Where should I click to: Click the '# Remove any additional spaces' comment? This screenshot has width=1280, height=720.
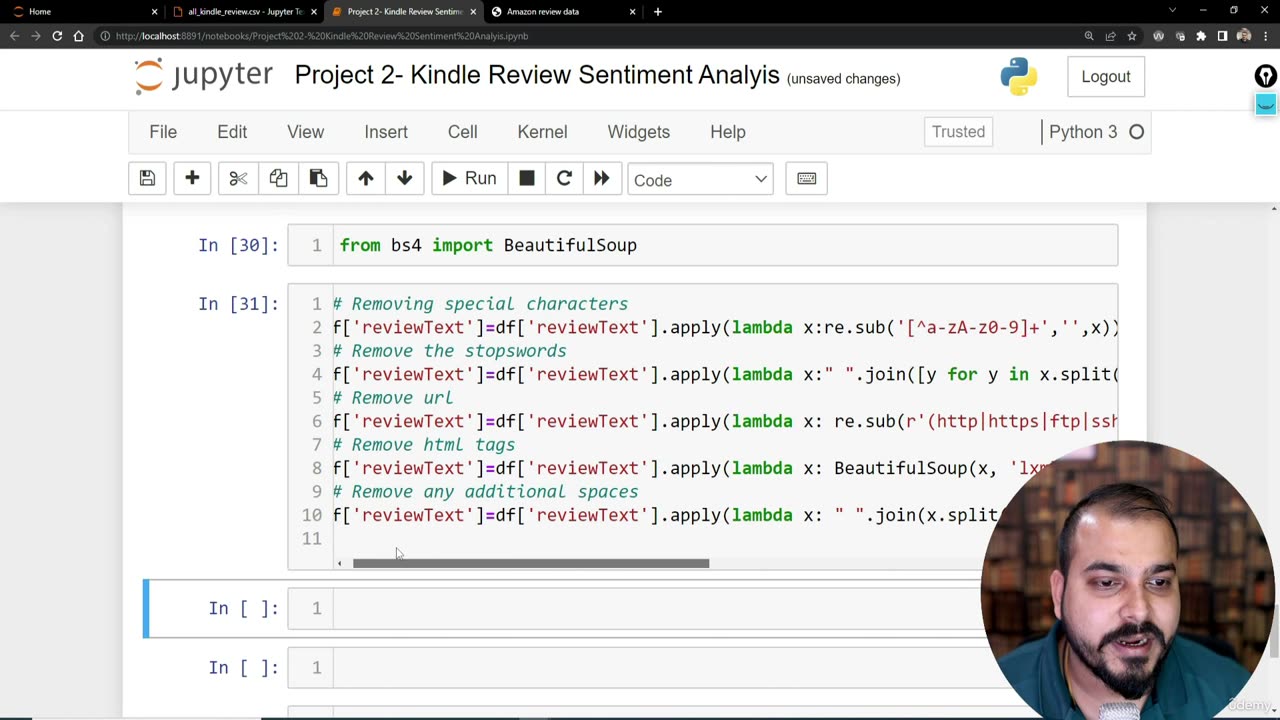[x=486, y=492]
